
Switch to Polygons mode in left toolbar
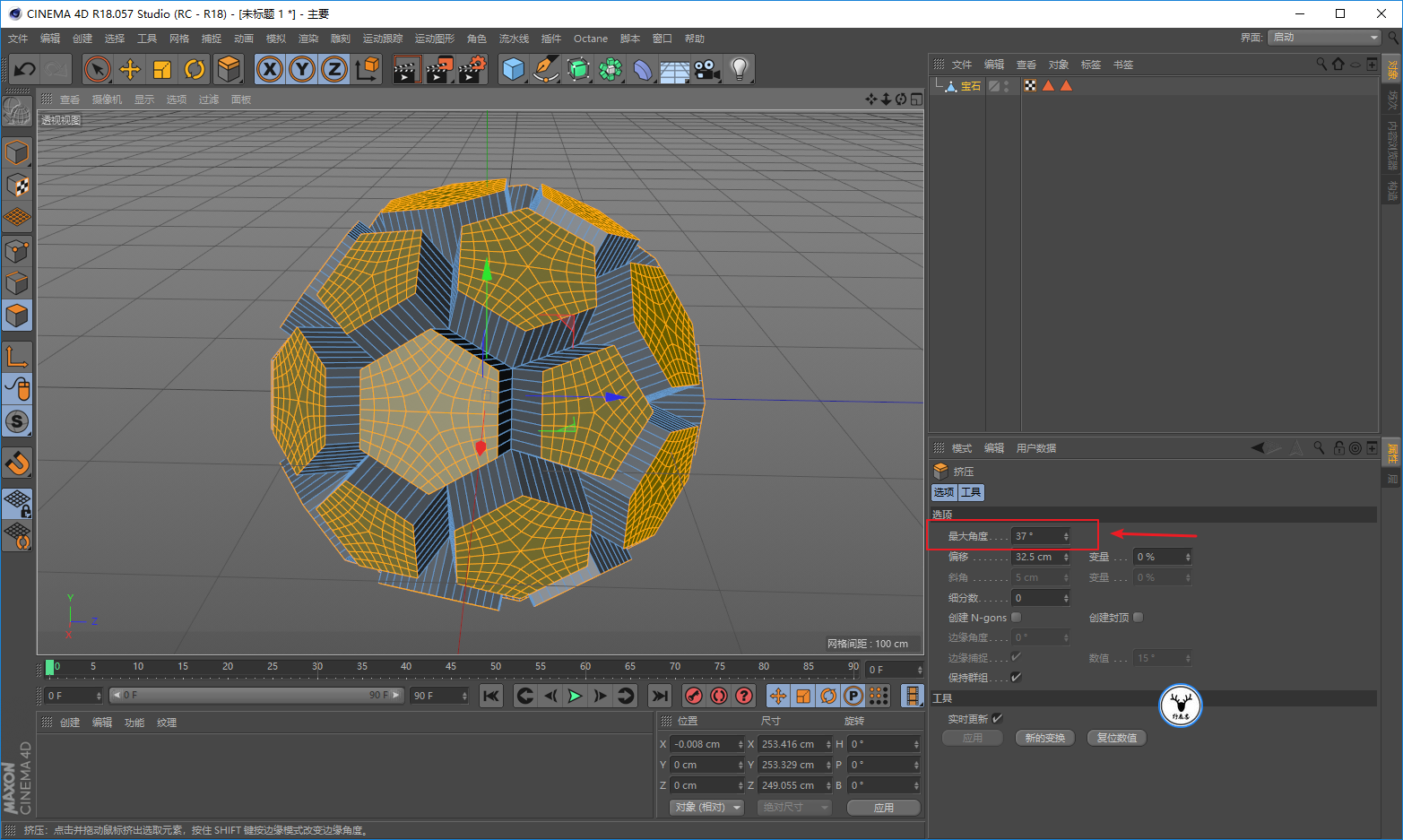(17, 316)
